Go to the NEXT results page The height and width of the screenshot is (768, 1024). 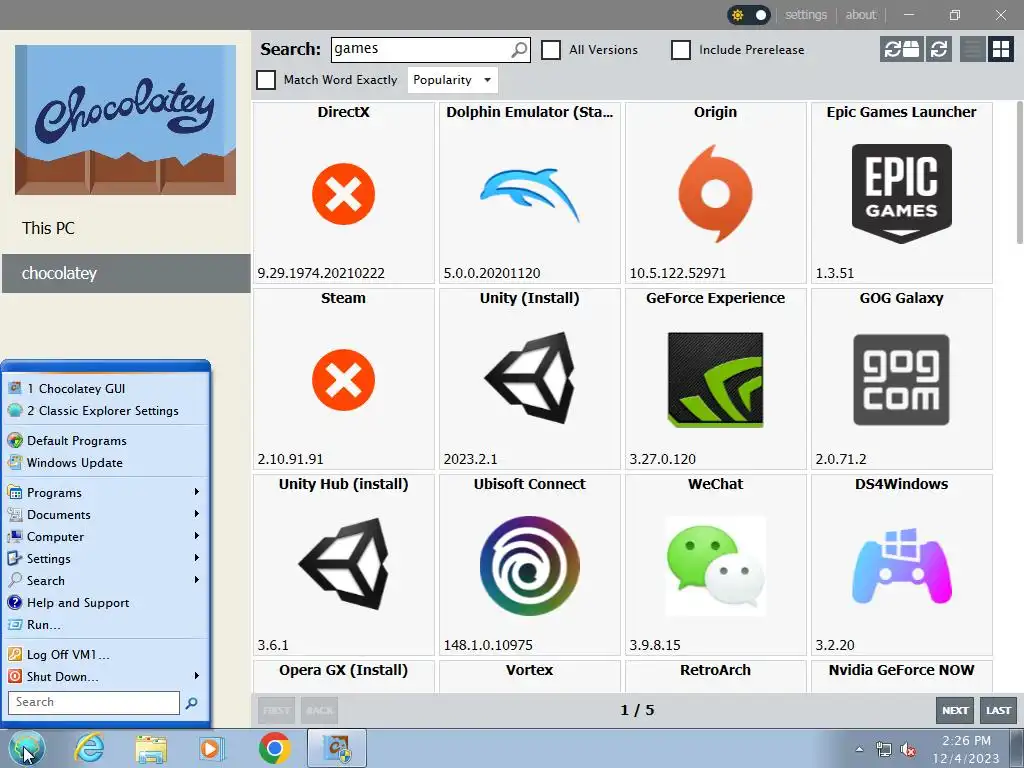click(x=955, y=711)
